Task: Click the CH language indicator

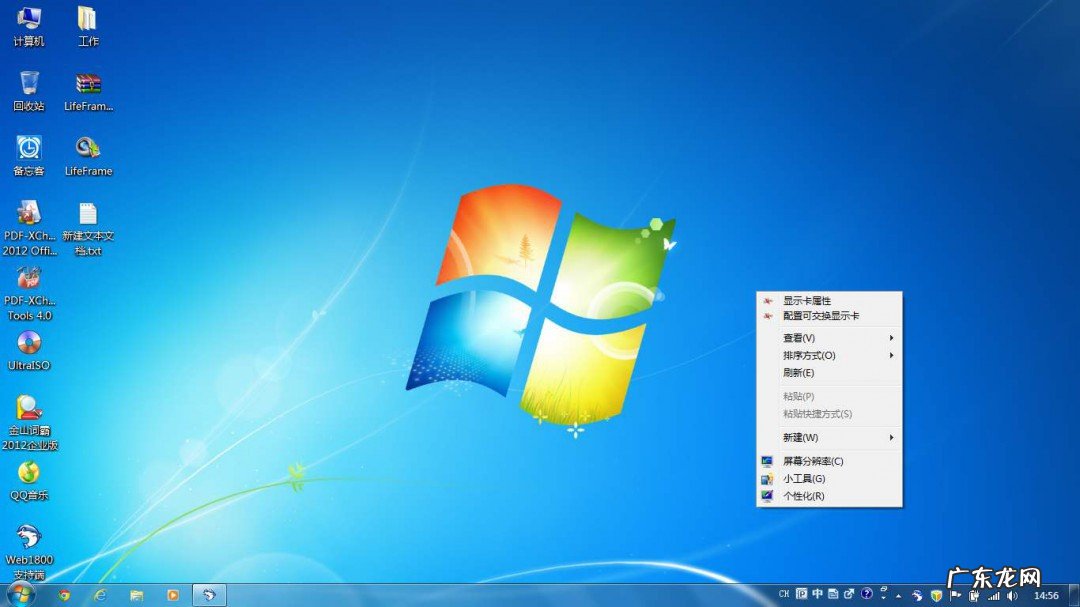Action: tap(784, 593)
